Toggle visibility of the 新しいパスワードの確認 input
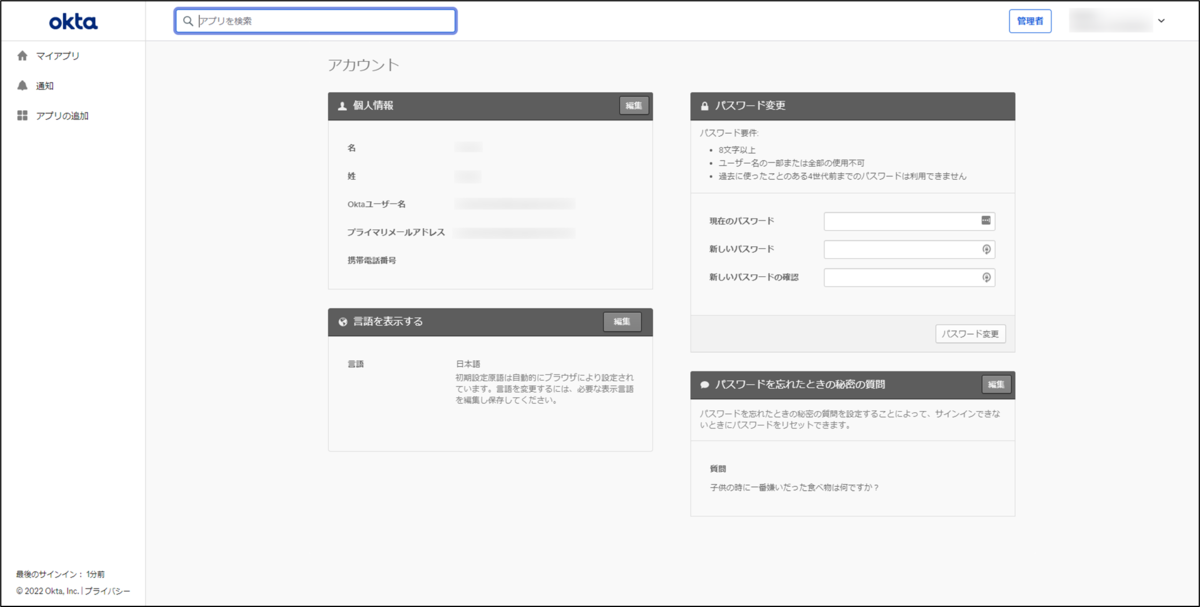 [x=985, y=276]
